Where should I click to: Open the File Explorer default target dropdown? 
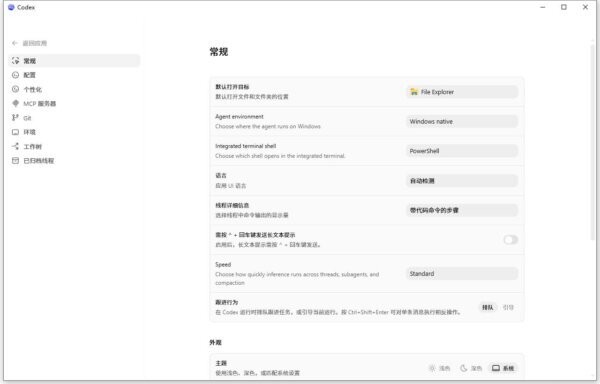coord(462,92)
